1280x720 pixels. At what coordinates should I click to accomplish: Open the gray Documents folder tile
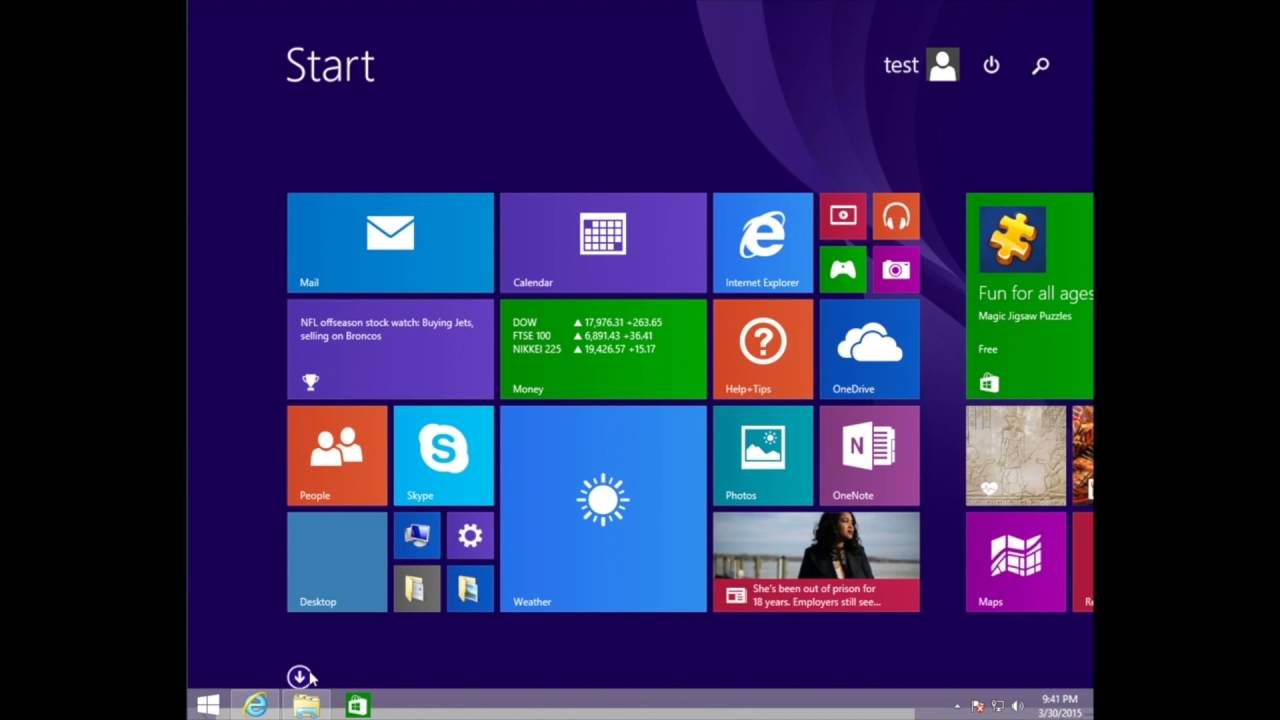point(417,588)
